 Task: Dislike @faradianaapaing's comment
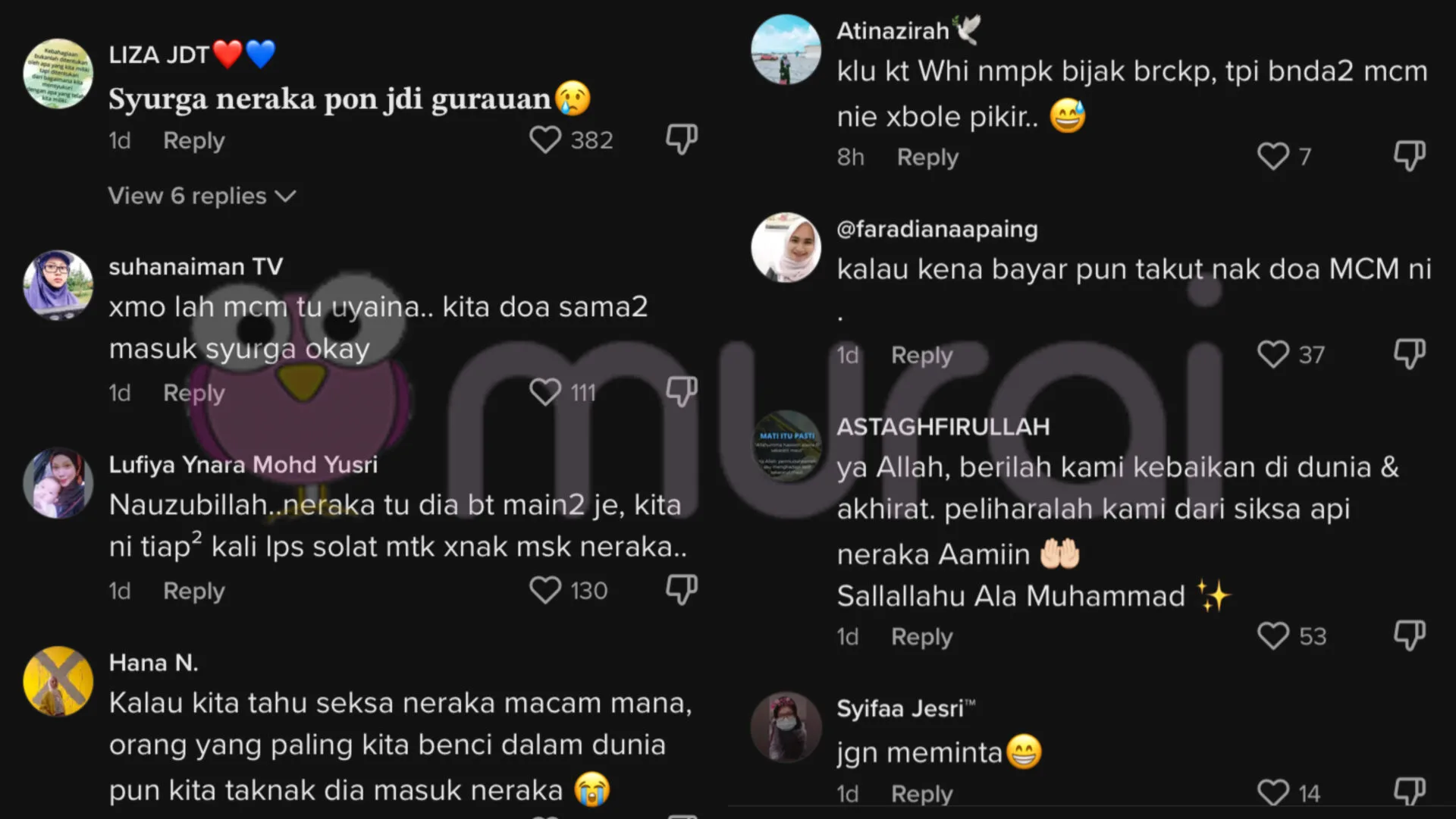1409,354
